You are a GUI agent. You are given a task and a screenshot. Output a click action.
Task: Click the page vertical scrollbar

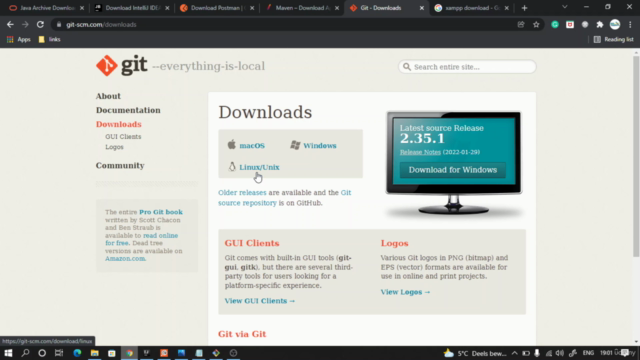[636, 157]
